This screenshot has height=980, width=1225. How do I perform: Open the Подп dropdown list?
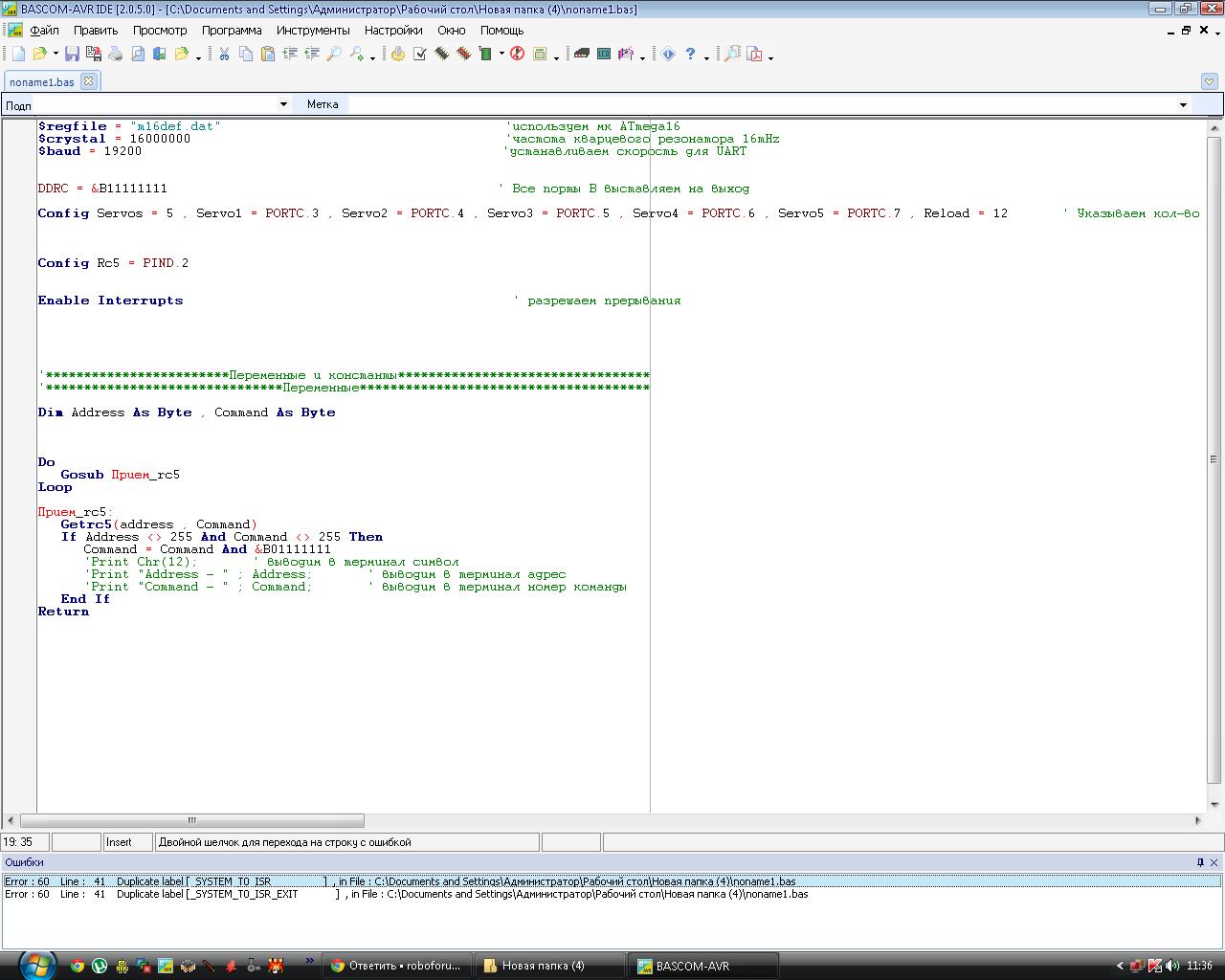click(283, 104)
